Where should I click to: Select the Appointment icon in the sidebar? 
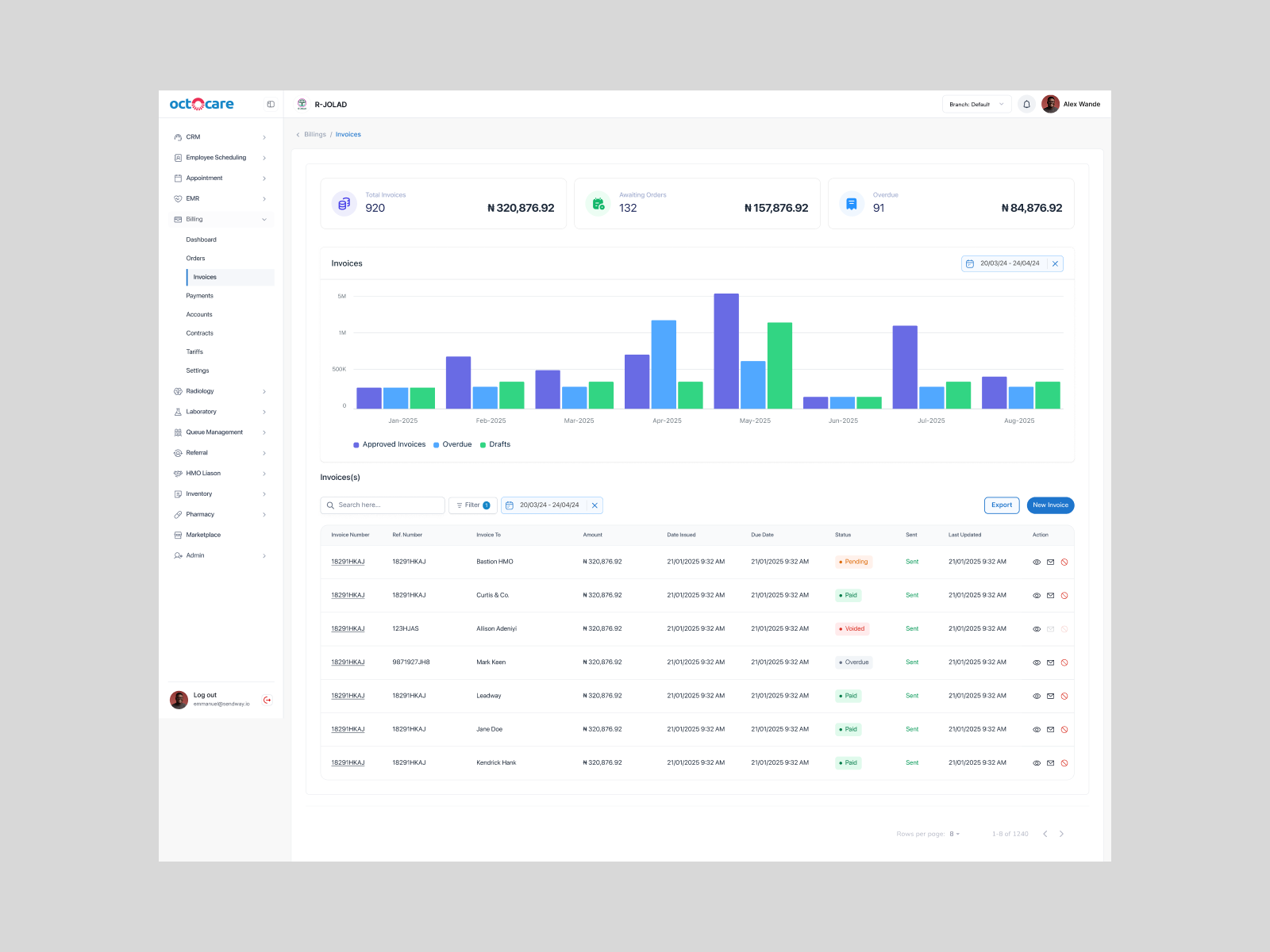(178, 178)
